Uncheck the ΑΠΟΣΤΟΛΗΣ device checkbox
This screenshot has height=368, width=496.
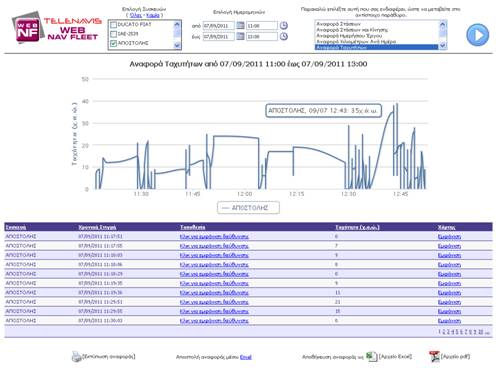(113, 43)
